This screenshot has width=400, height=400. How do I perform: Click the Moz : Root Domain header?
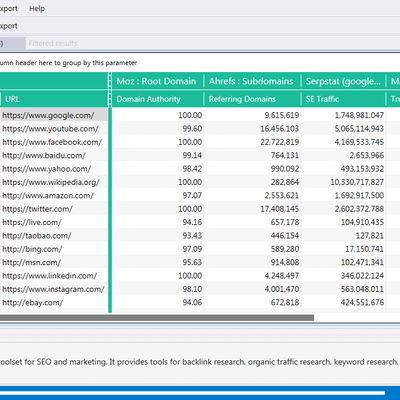[156, 81]
